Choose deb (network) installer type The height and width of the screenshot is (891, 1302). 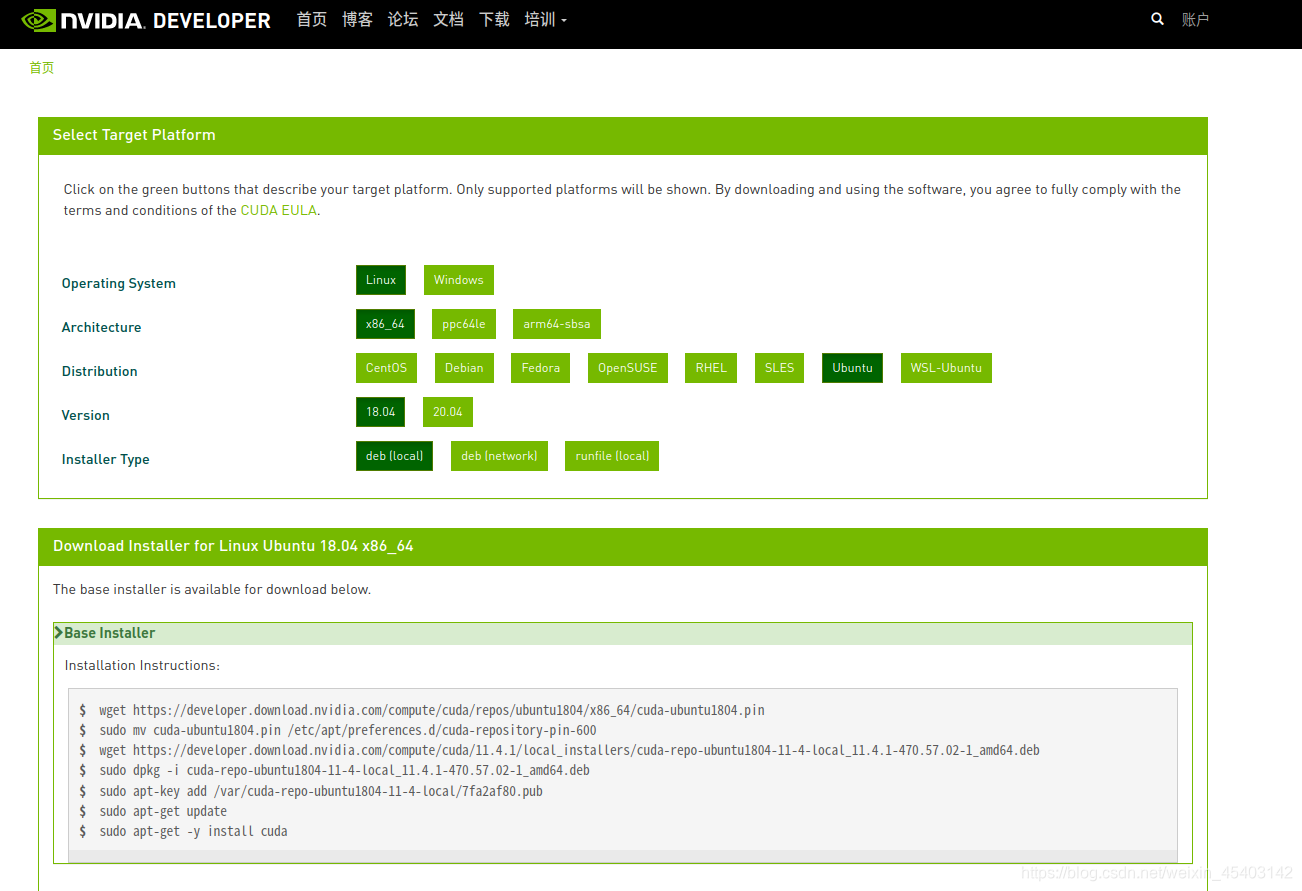[x=499, y=456]
